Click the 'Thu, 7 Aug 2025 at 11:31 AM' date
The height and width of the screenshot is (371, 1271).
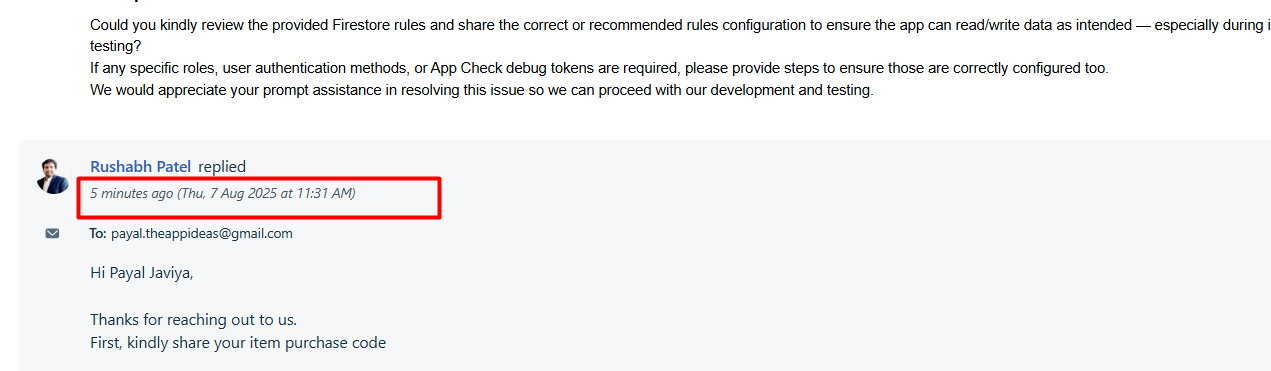point(266,193)
